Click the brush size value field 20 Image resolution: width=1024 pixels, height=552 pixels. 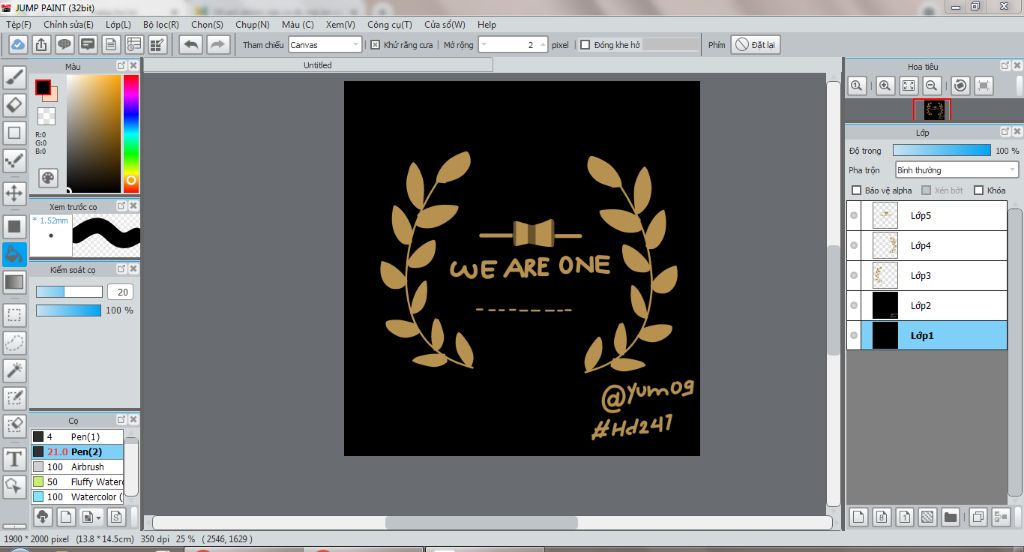pyautogui.click(x=121, y=292)
